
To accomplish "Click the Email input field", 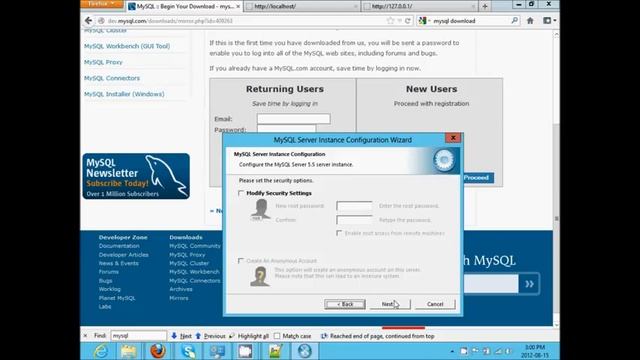I will pyautogui.click(x=293, y=119).
